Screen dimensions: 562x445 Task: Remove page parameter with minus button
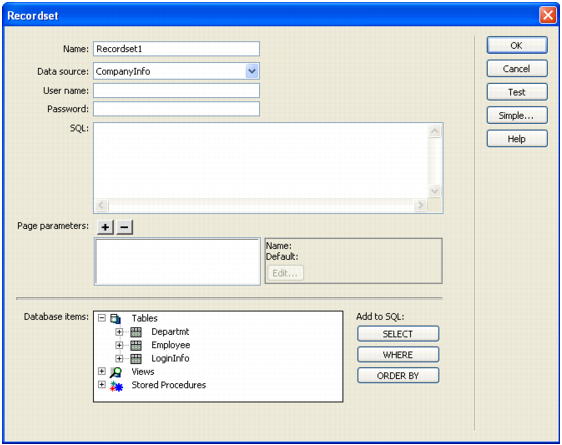(x=124, y=227)
